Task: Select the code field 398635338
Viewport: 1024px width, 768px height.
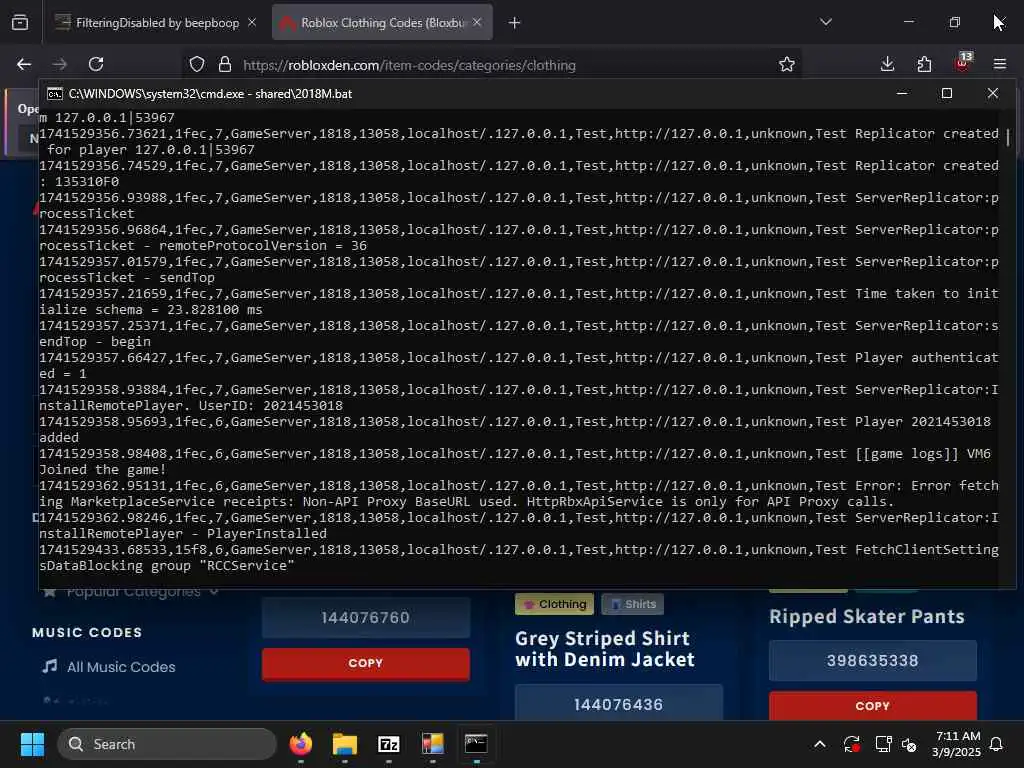Action: point(872,660)
